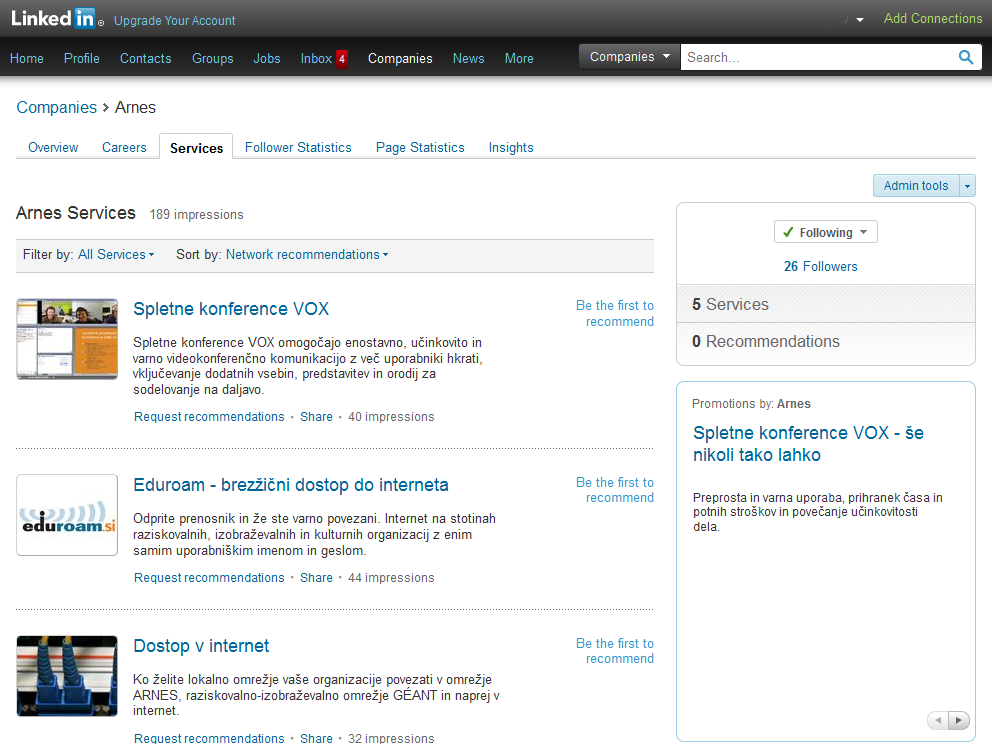Click the Add Connections link
992x744 pixels.
pyautogui.click(x=932, y=19)
